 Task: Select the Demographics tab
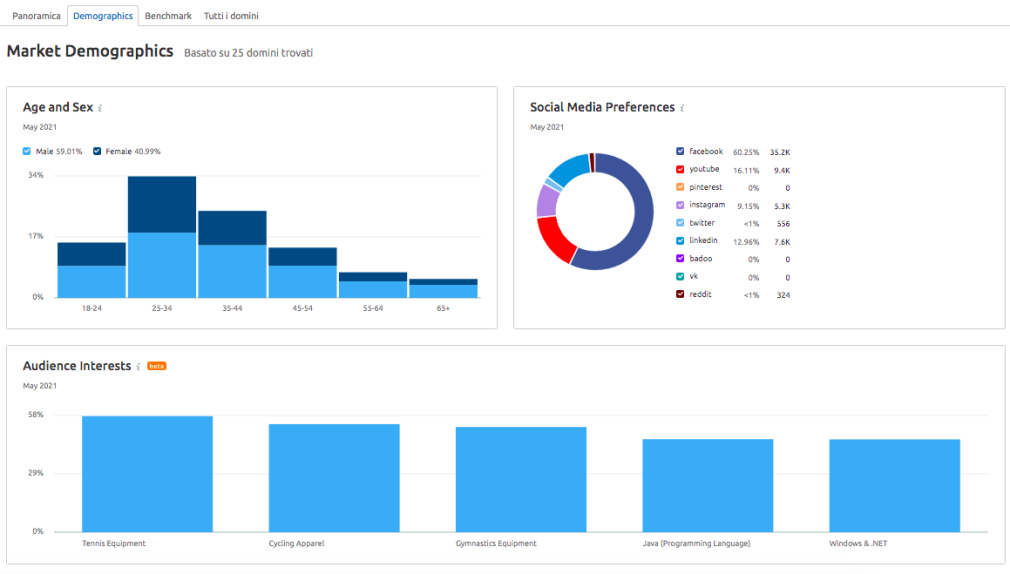103,15
